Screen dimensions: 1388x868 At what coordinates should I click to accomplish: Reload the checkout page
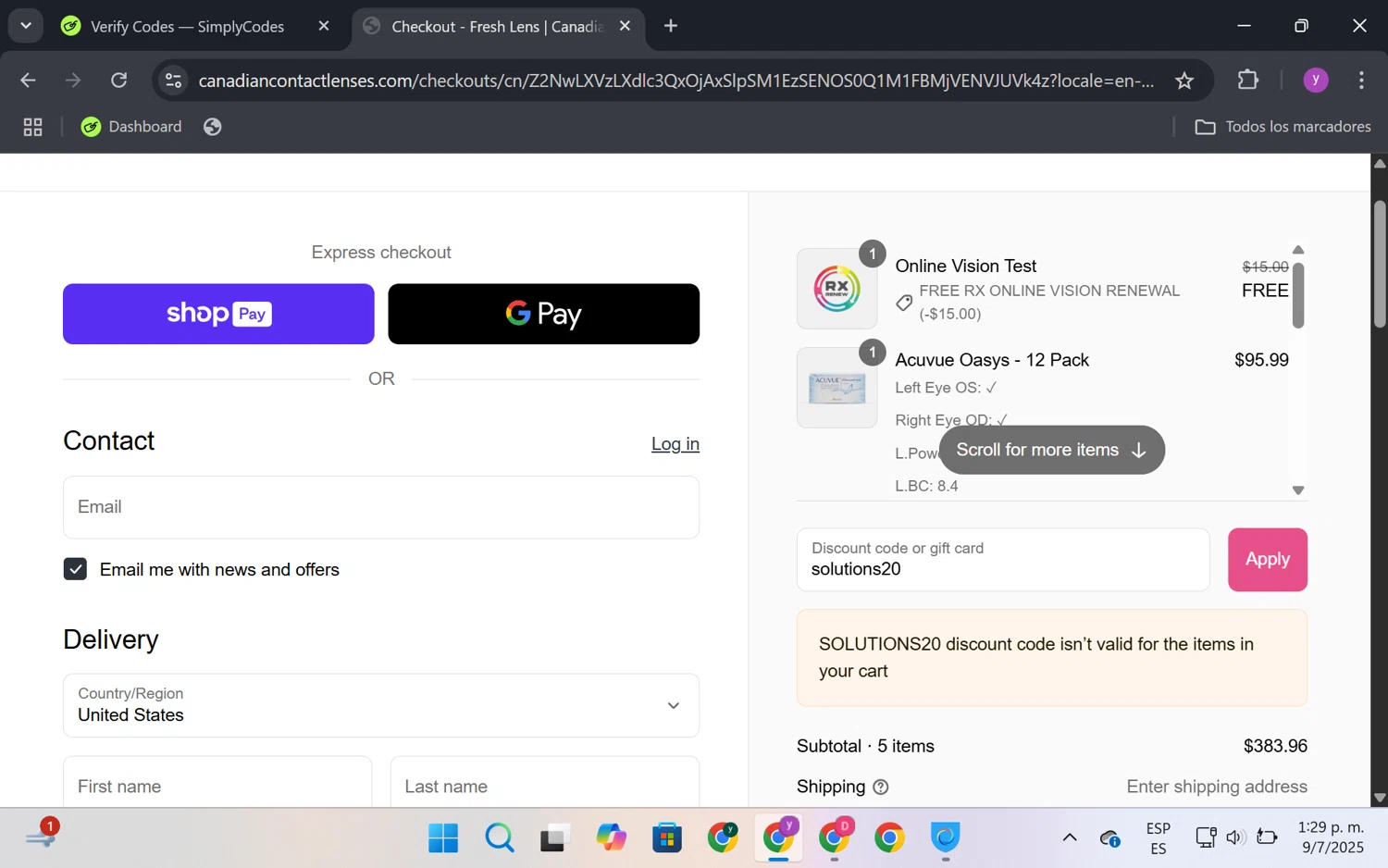tap(118, 81)
